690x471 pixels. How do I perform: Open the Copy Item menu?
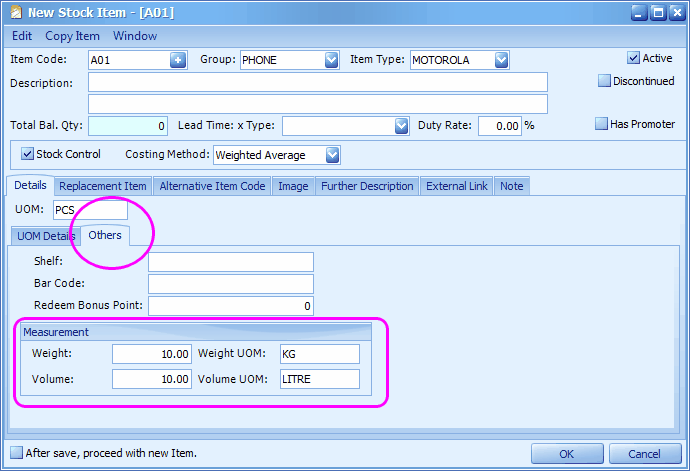[73, 35]
